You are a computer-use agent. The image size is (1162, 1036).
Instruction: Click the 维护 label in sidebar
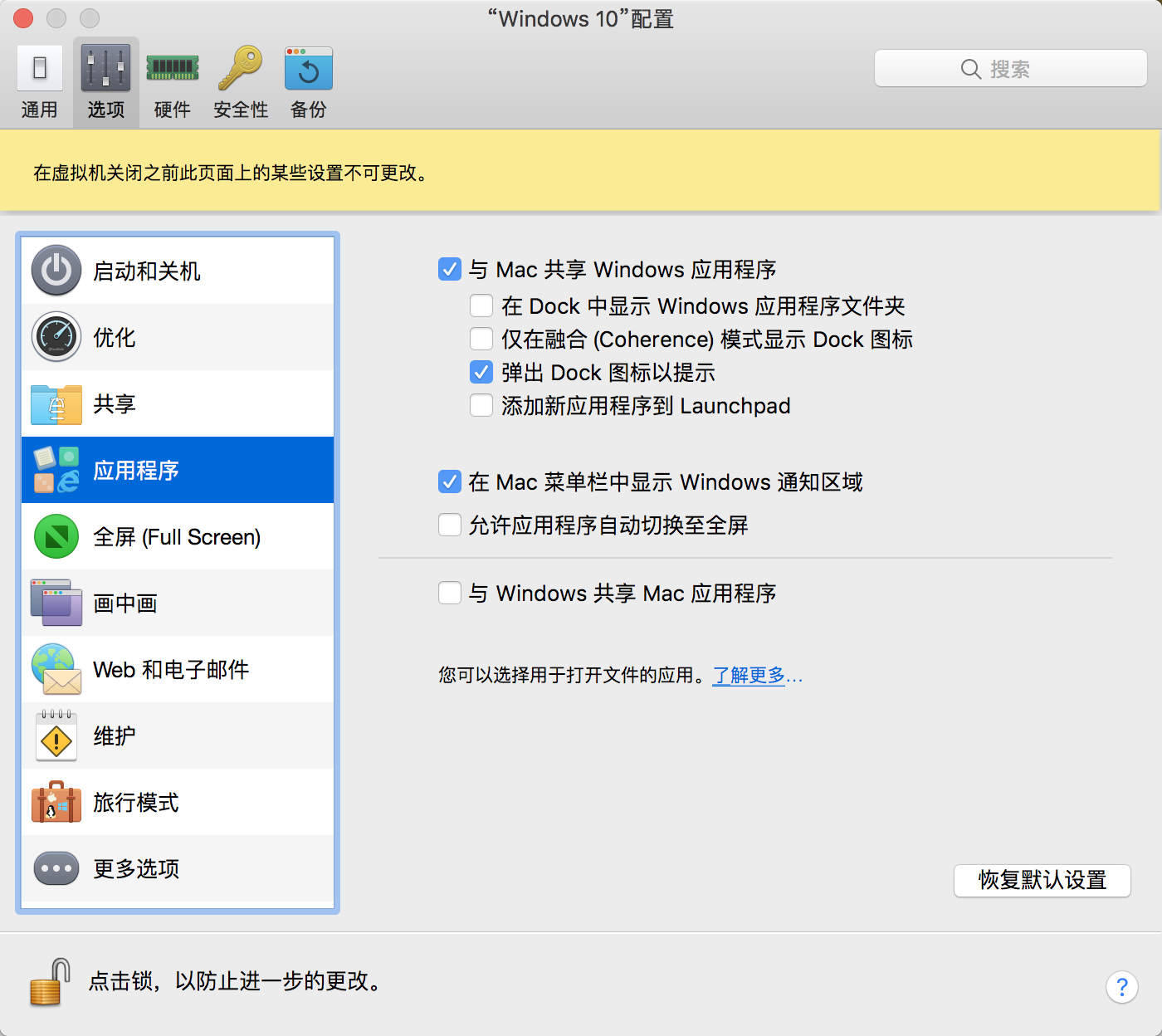115,735
